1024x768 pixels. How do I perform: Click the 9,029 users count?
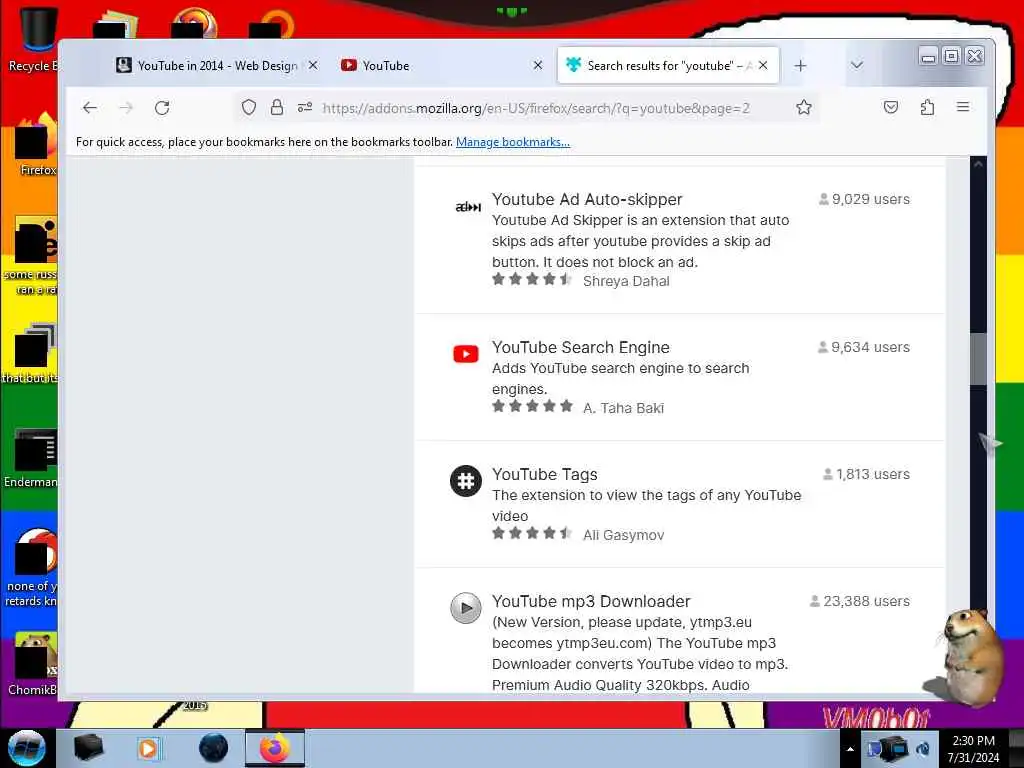click(x=864, y=199)
